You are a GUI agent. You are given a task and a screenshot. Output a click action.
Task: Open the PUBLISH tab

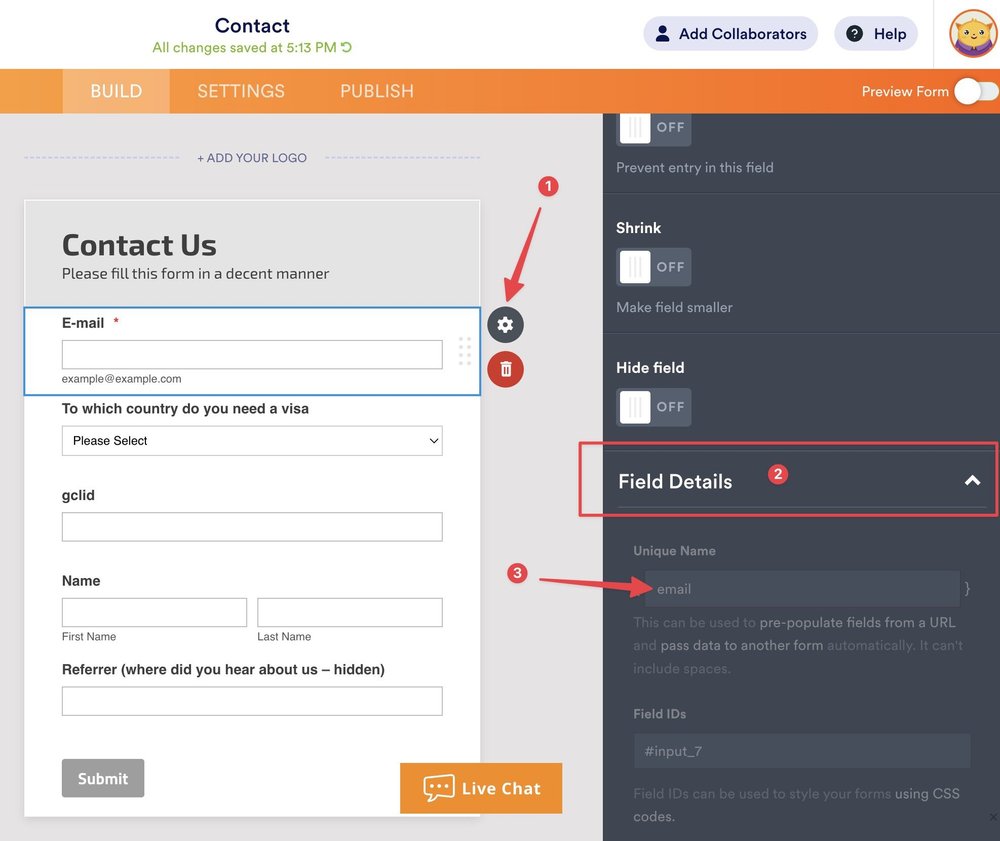(x=376, y=91)
